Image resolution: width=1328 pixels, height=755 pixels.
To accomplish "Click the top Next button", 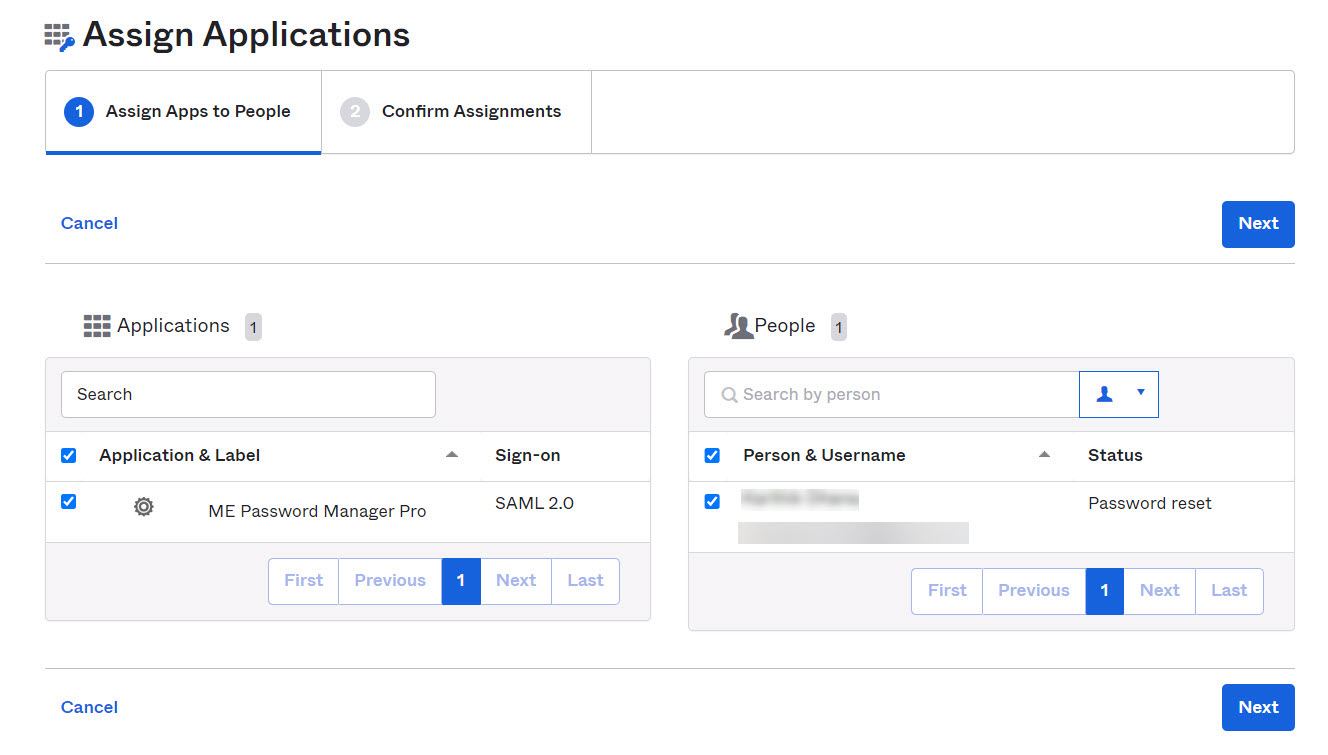I will point(1258,224).
